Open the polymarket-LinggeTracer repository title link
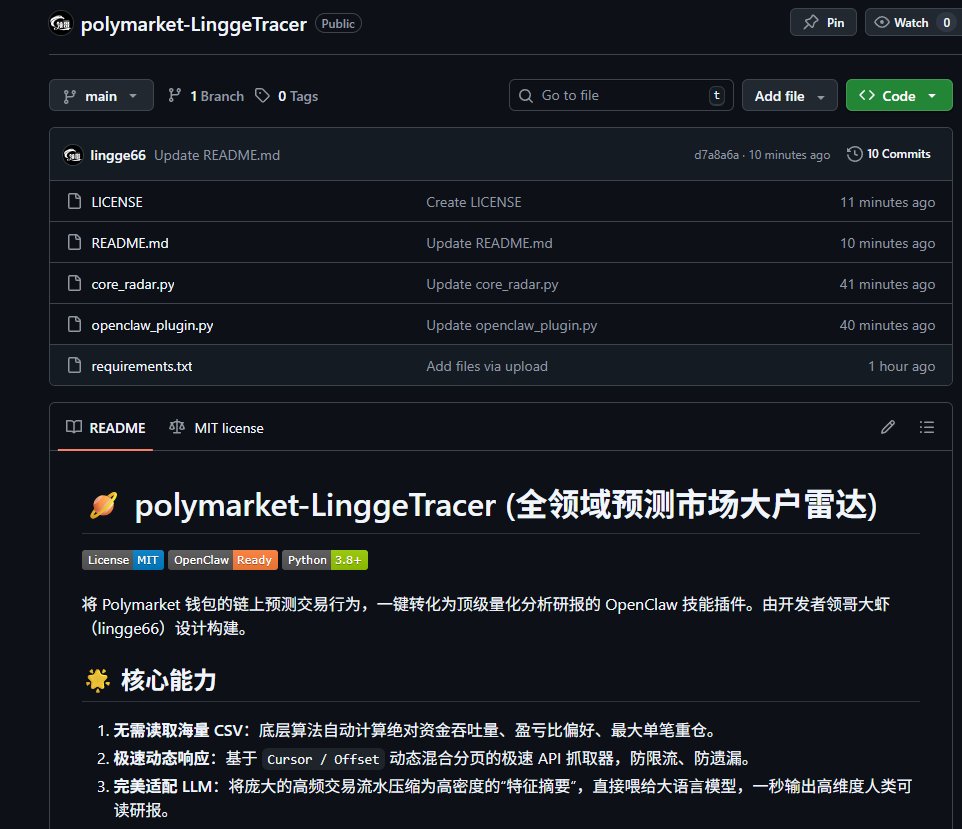The width and height of the screenshot is (962, 829). (194, 24)
